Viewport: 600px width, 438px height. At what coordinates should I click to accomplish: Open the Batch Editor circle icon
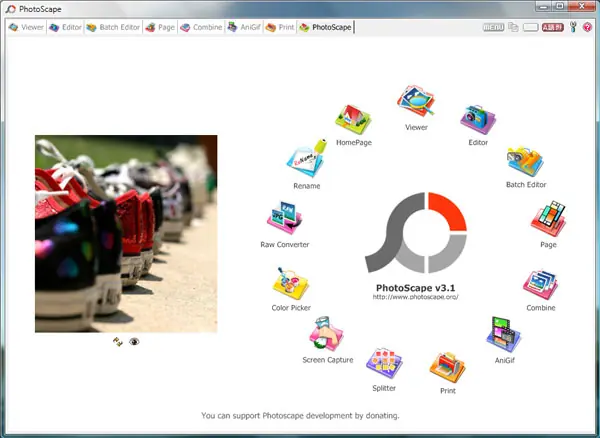[525, 161]
